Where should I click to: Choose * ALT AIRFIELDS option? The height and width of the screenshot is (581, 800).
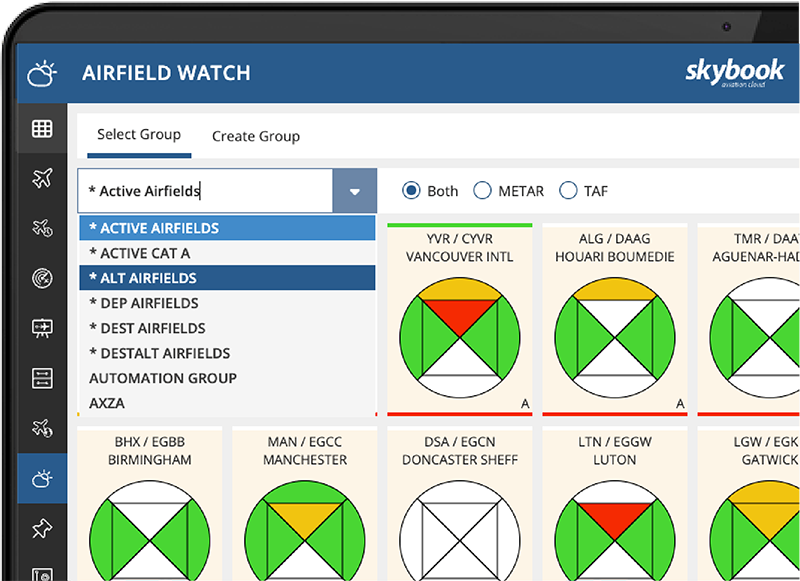(x=227, y=278)
